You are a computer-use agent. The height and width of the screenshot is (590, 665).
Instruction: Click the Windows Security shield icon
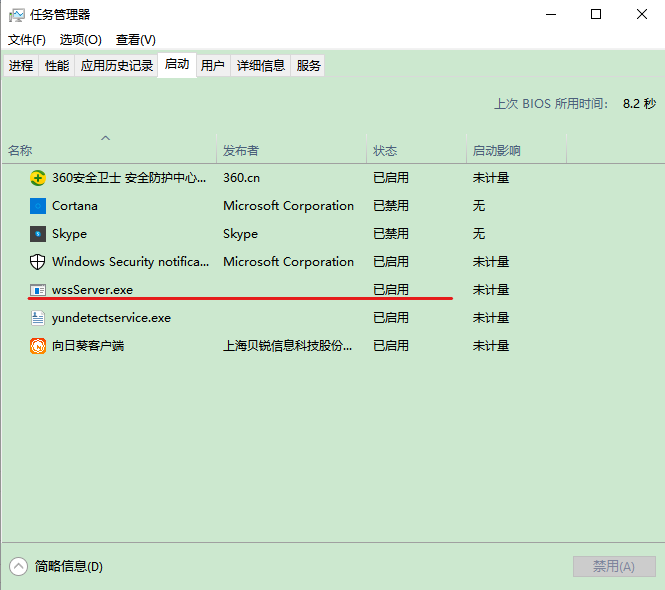38,262
